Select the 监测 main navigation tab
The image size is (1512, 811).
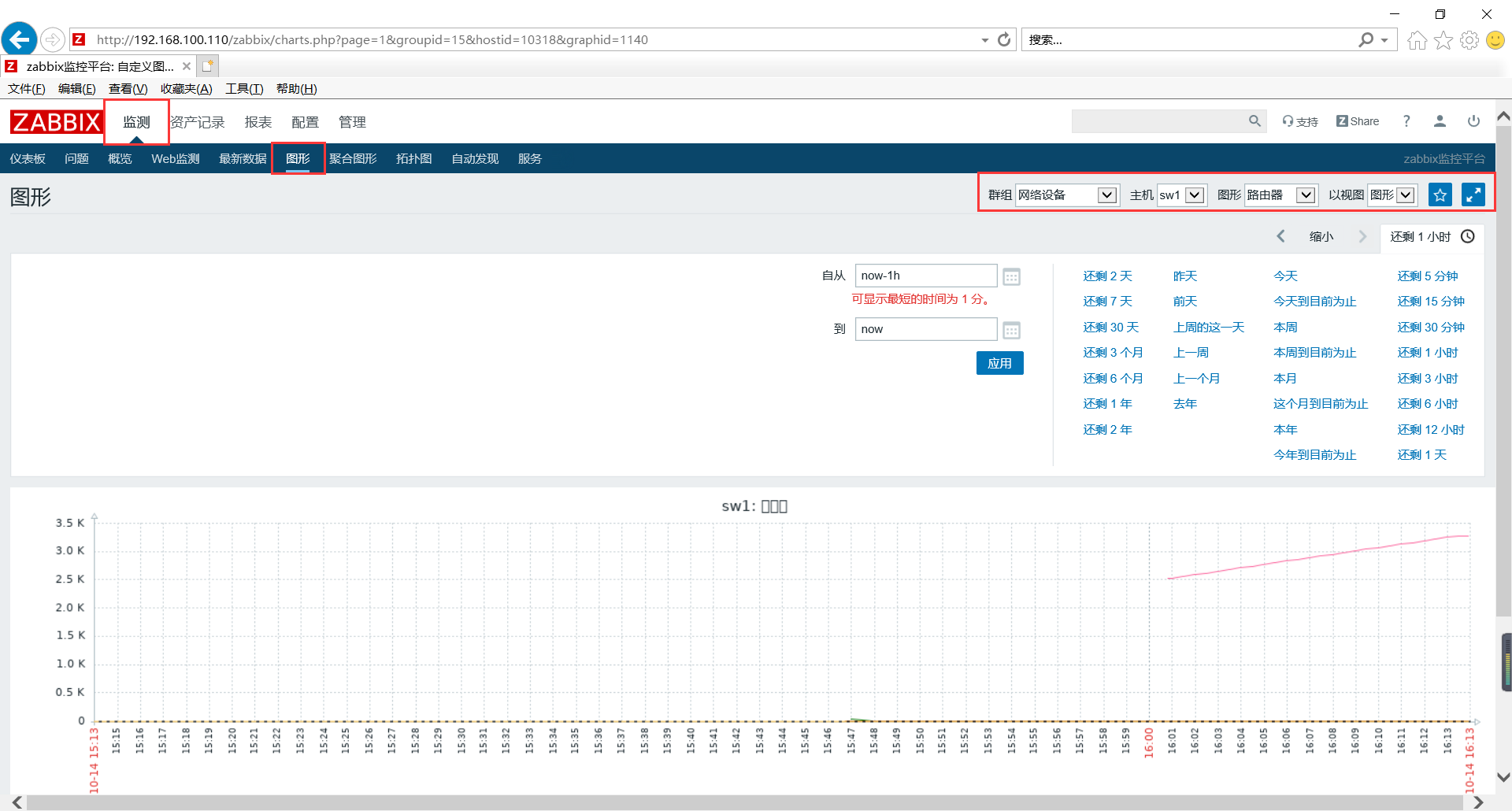click(136, 122)
